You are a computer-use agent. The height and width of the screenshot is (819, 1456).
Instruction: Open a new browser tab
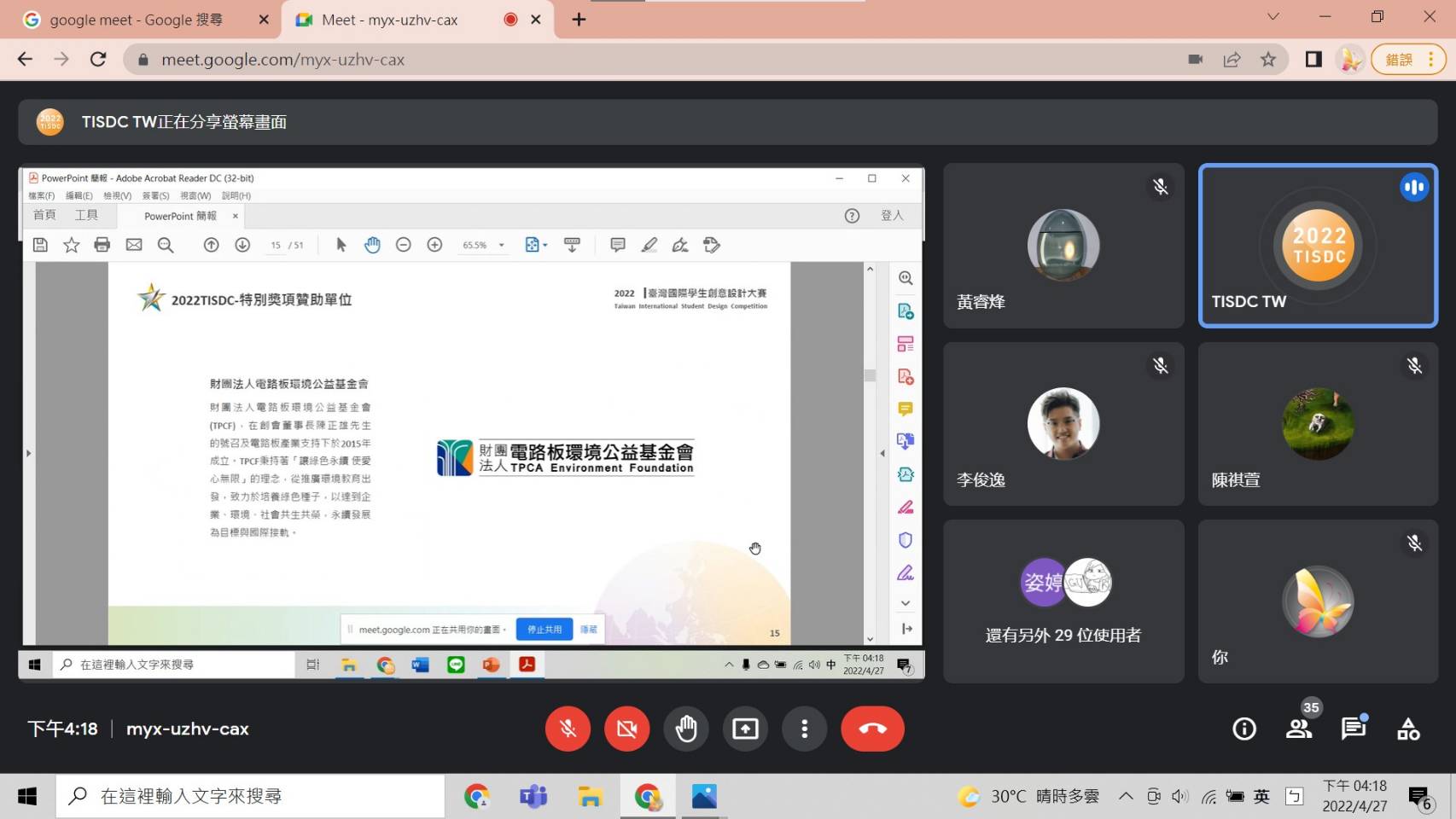[579, 20]
